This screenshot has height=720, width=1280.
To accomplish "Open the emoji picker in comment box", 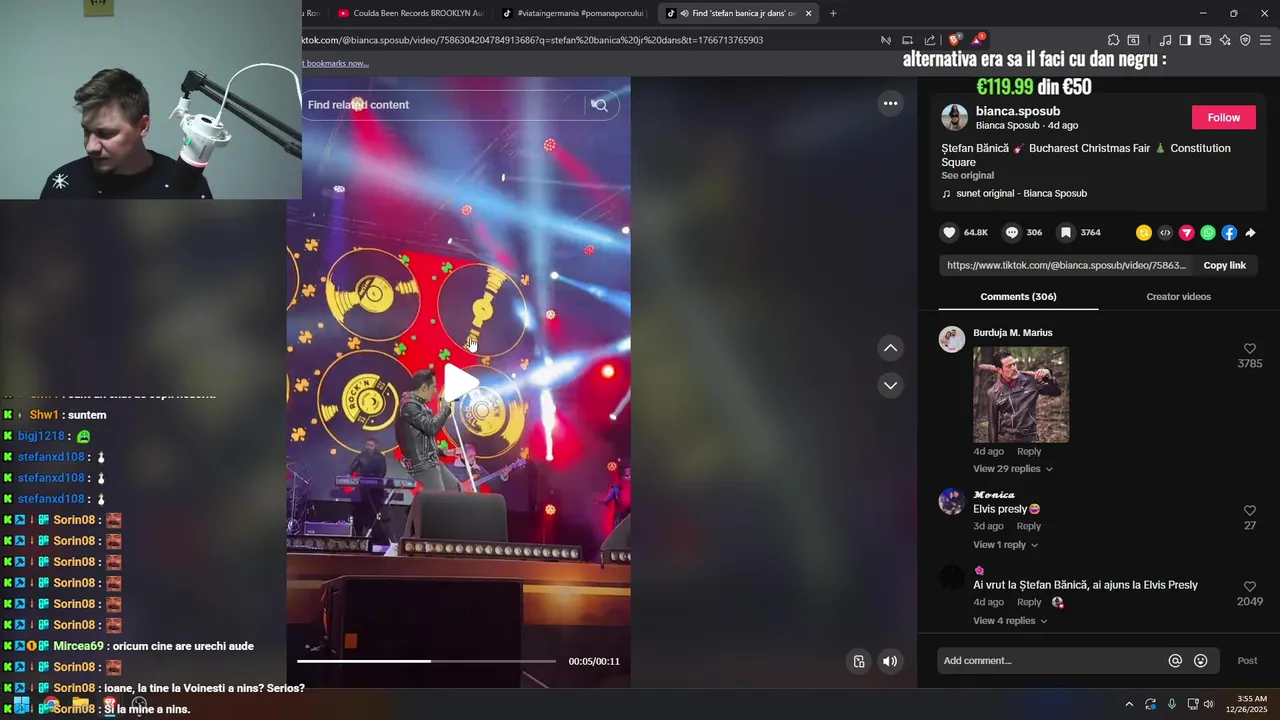I will pyautogui.click(x=1201, y=661).
